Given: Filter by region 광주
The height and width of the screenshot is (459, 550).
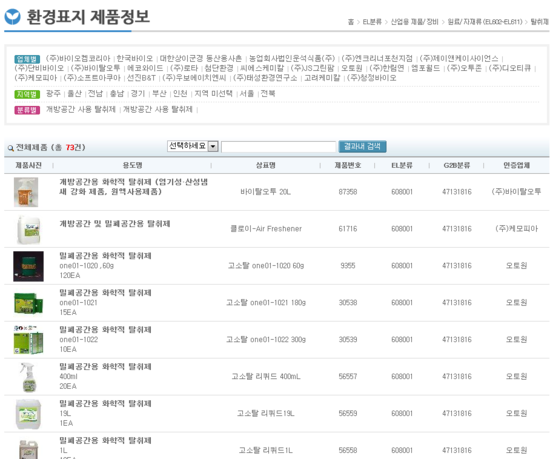Looking at the screenshot, I should (53, 94).
